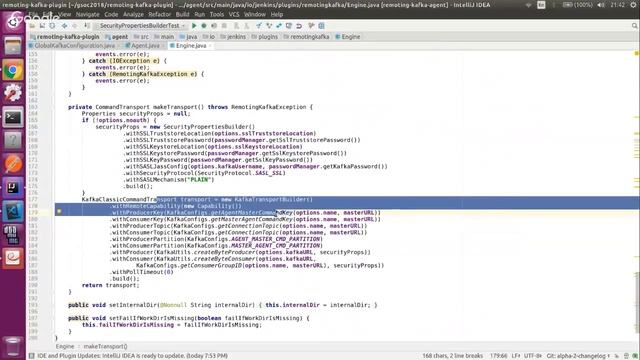Screen dimensions: 640x360
Task: Change UTF-8 file encoding in status bar
Action: point(533,356)
